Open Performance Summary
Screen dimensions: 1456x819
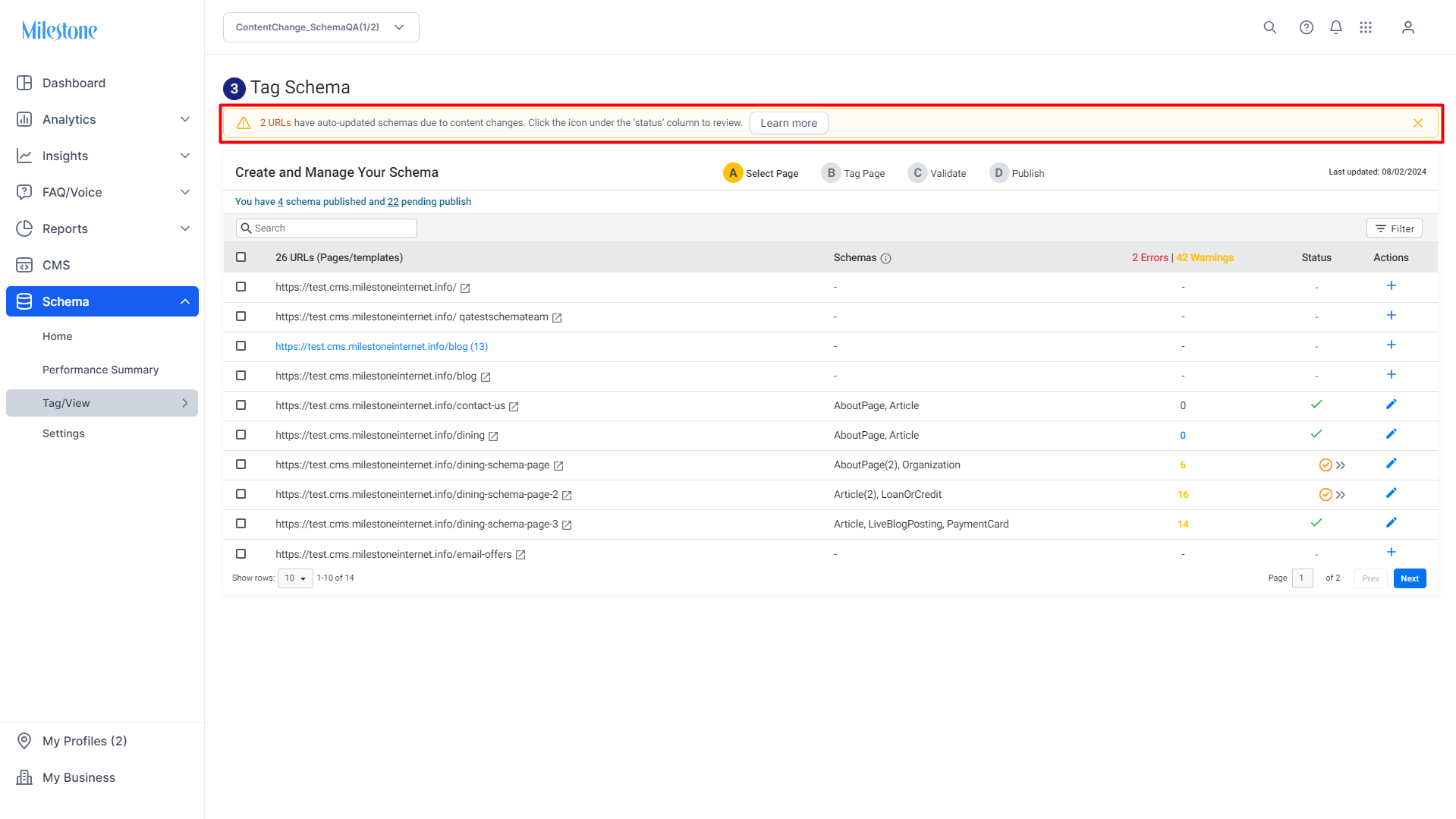coord(101,370)
